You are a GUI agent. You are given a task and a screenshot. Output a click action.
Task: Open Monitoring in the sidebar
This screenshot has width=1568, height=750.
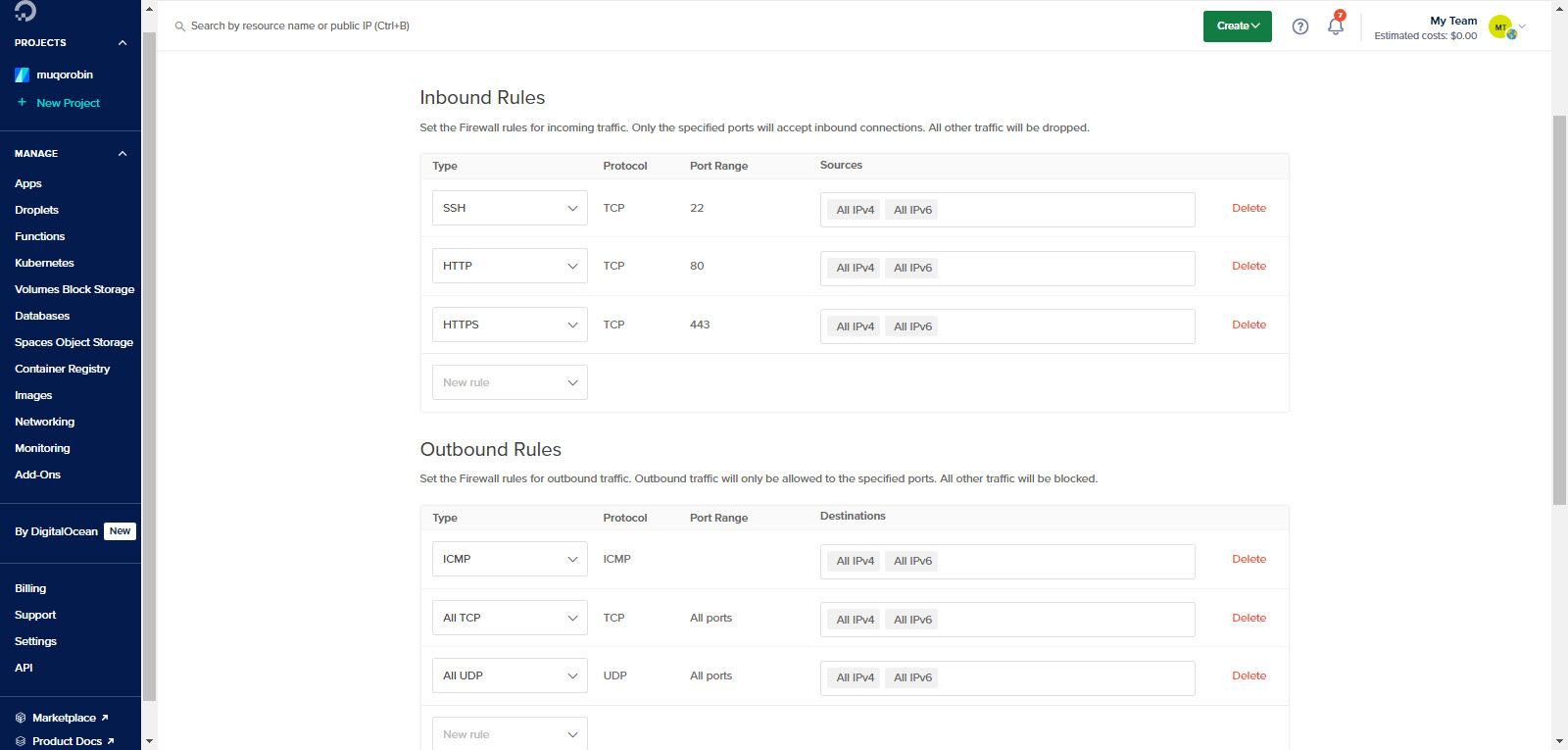tap(42, 448)
